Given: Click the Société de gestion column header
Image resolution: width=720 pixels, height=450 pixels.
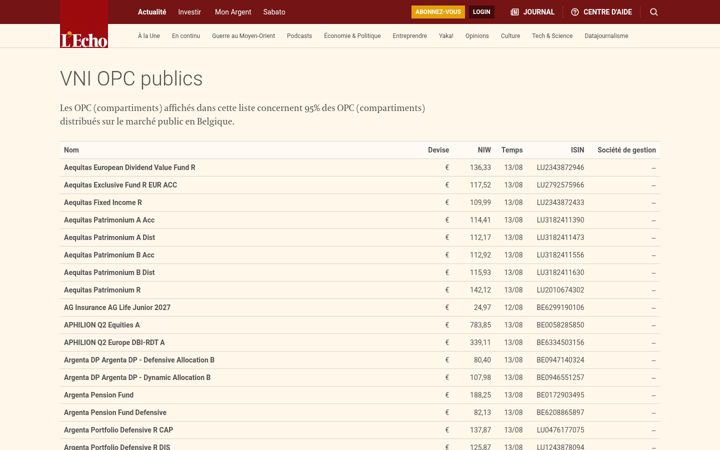Looking at the screenshot, I should tap(626, 150).
